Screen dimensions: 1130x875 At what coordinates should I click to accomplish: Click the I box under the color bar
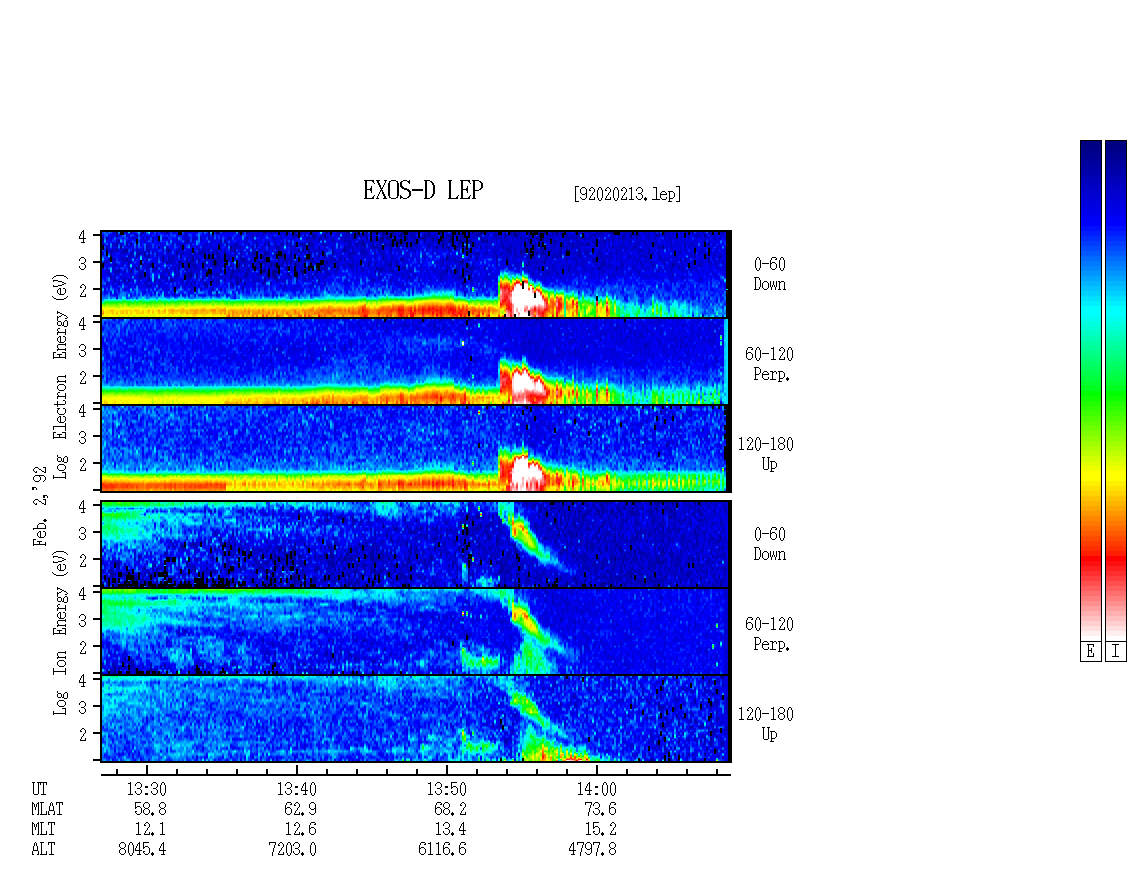[1116, 652]
